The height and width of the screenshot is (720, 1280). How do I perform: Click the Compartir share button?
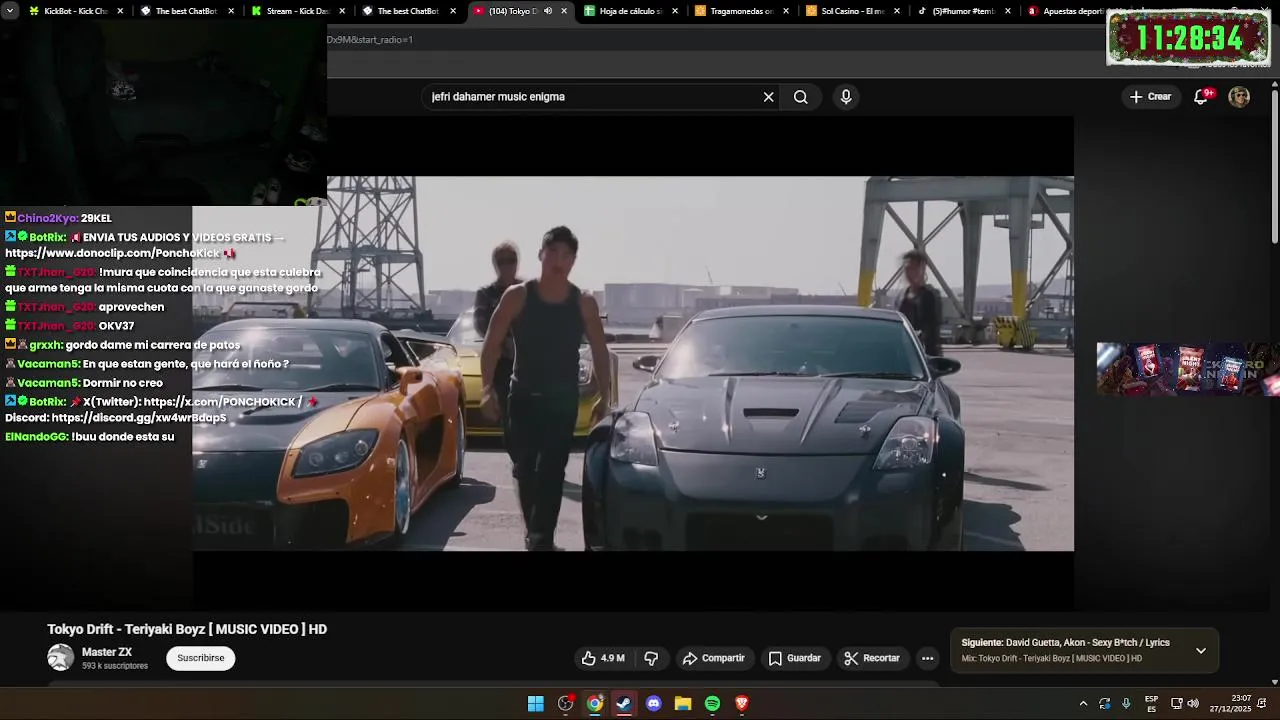click(x=714, y=658)
